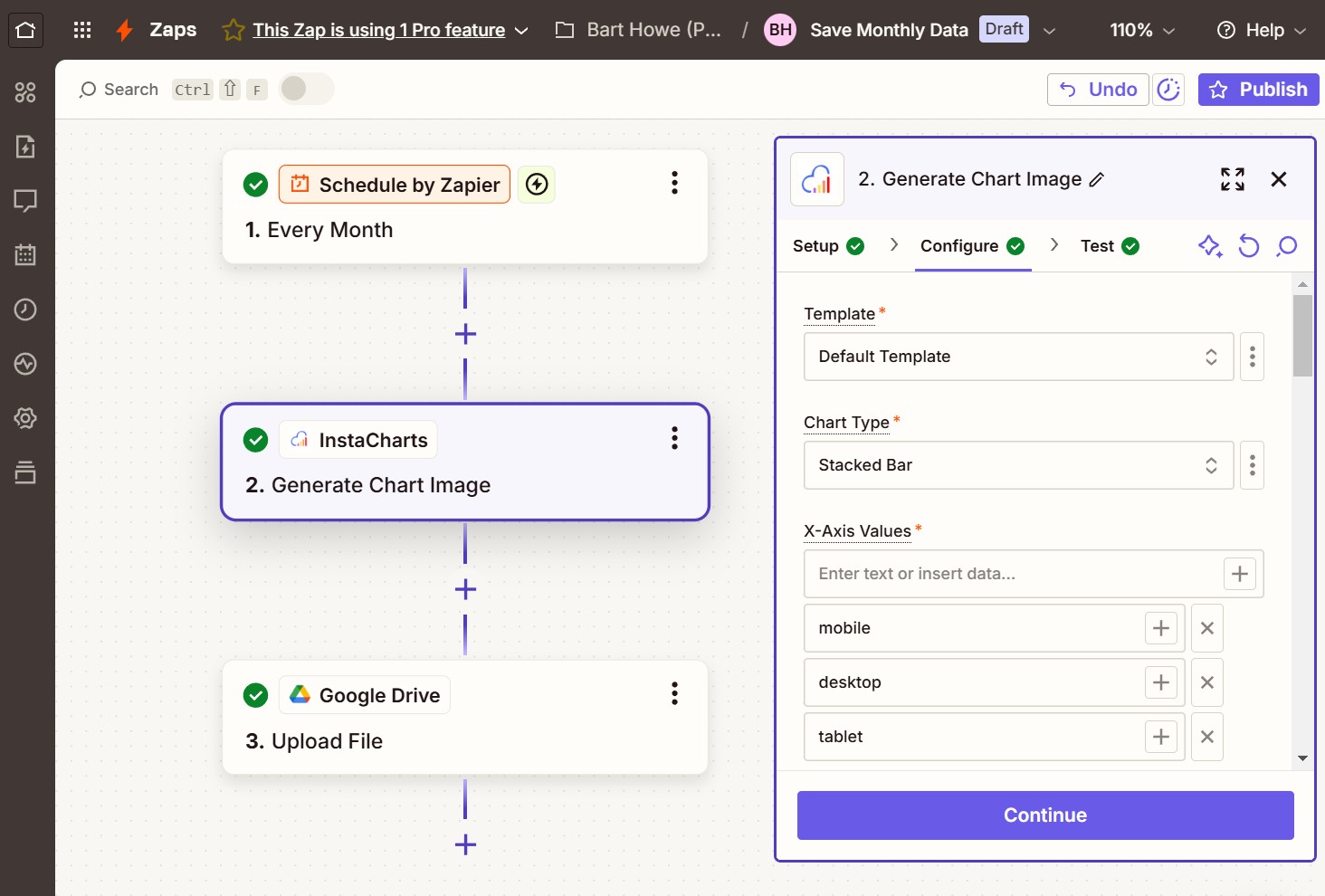The height and width of the screenshot is (896, 1325).
Task: Open the comments icon in sidebar
Action: click(x=25, y=201)
